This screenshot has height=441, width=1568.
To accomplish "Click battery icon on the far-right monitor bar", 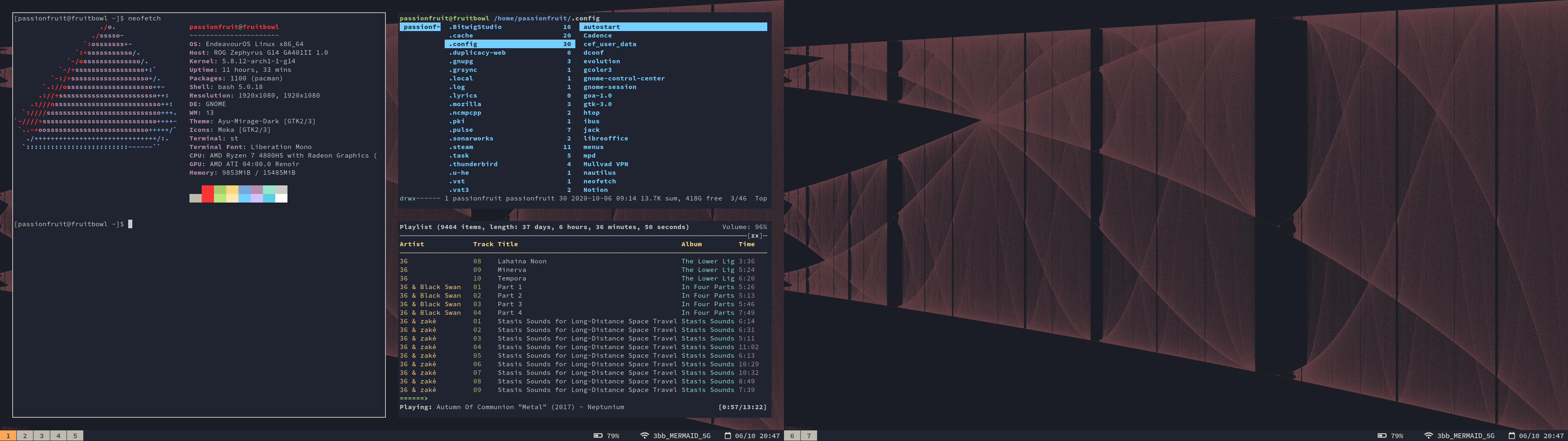I will [1382, 436].
